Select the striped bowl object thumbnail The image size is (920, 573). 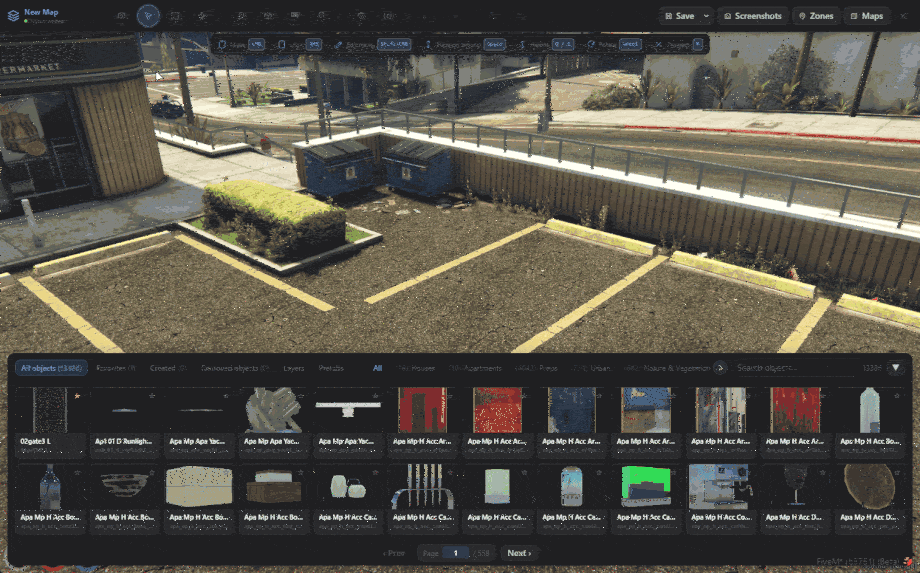point(125,487)
